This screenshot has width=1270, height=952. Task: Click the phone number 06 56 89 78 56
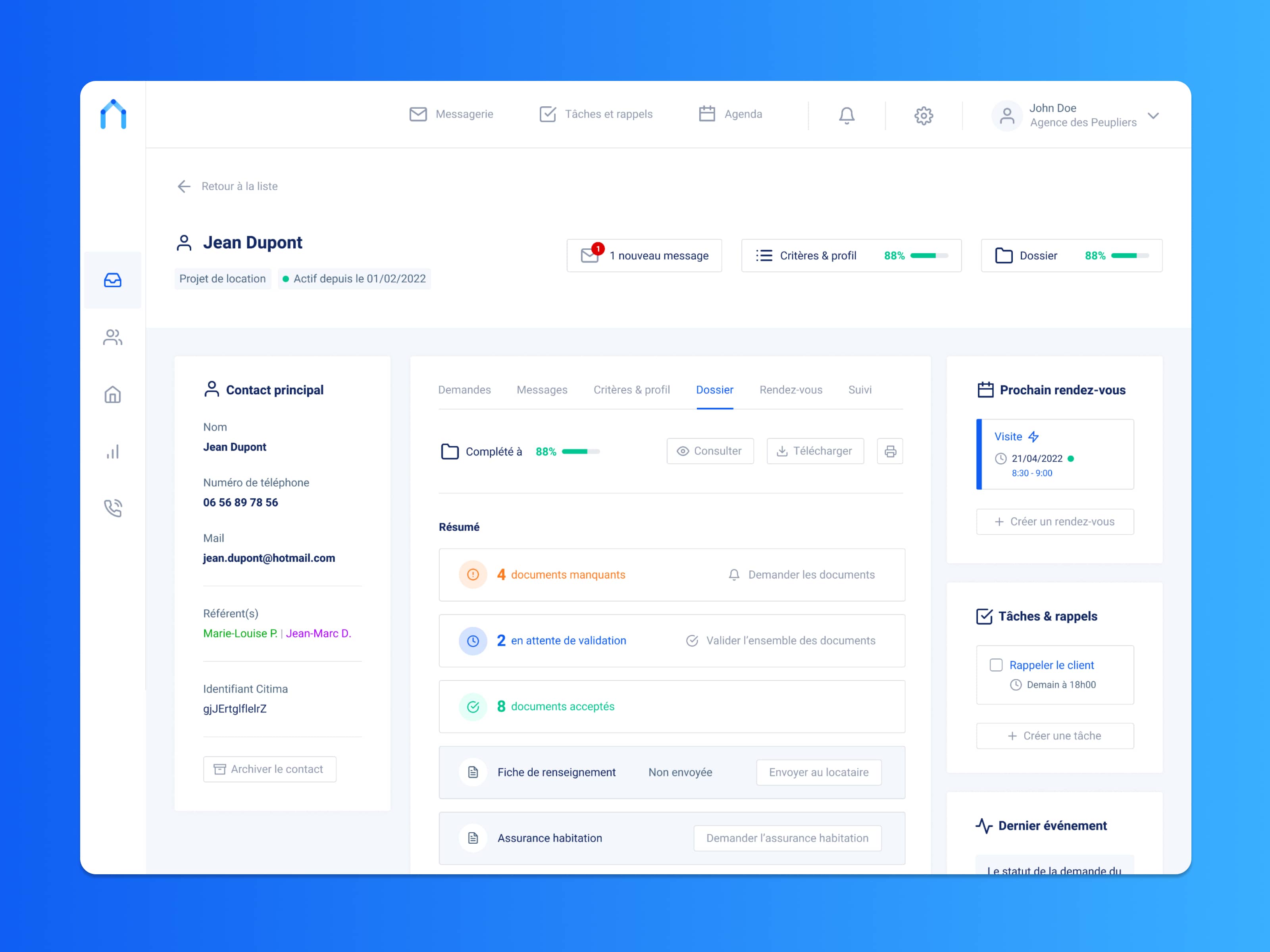pos(241,503)
